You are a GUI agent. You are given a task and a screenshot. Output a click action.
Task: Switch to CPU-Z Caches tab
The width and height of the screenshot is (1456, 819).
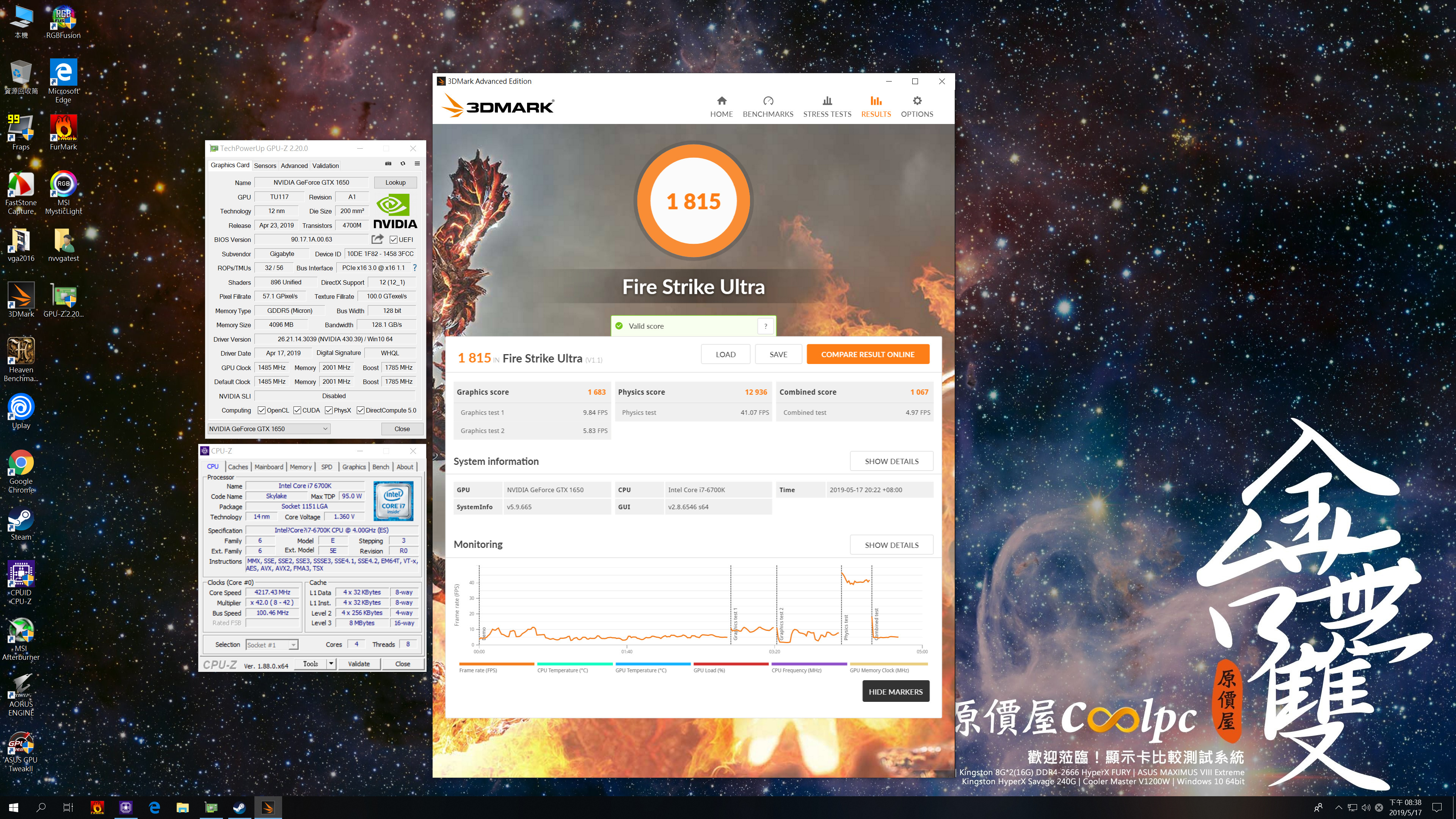pos(238,467)
